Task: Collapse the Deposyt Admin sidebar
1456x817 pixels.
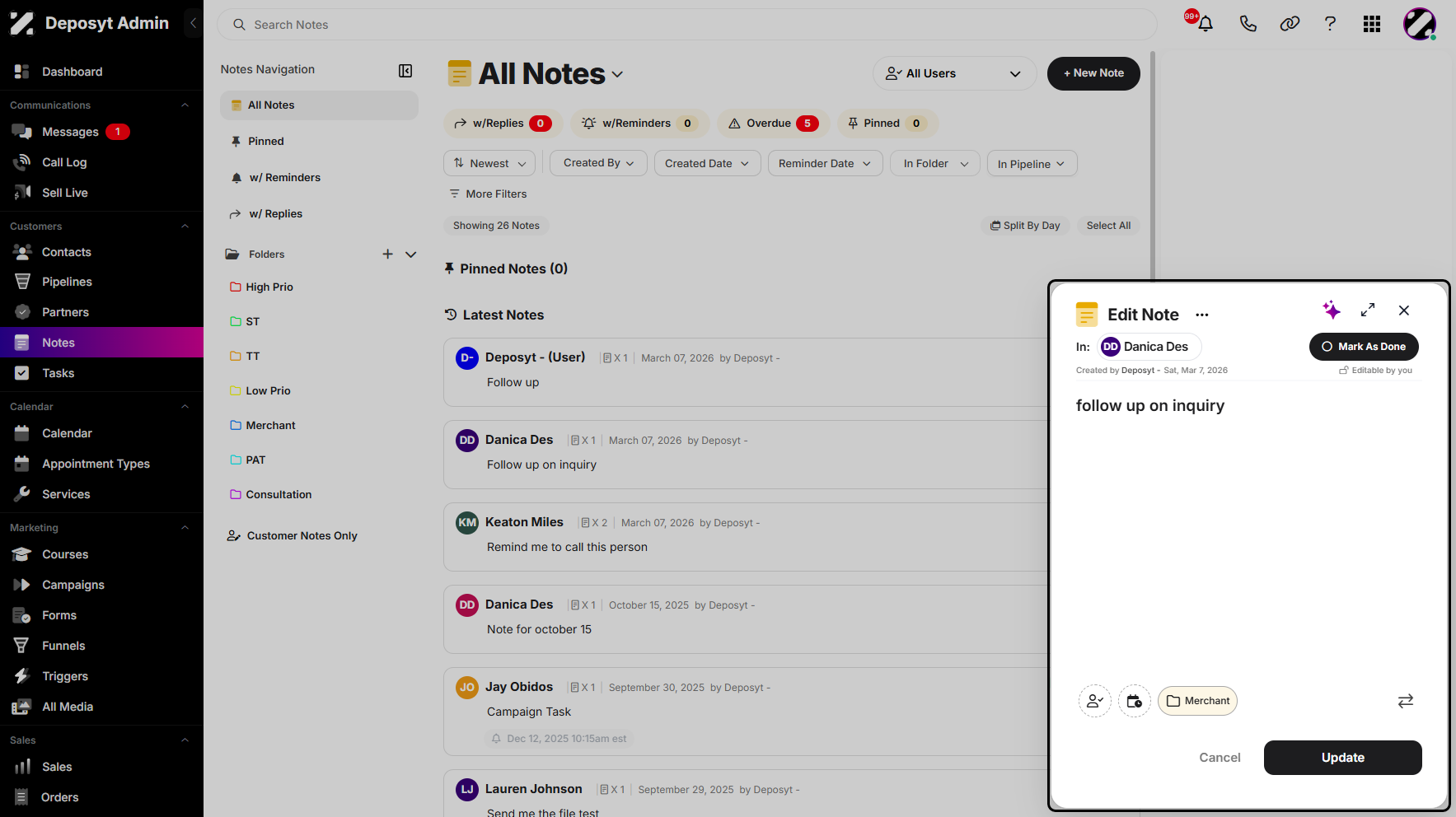Action: (x=193, y=23)
